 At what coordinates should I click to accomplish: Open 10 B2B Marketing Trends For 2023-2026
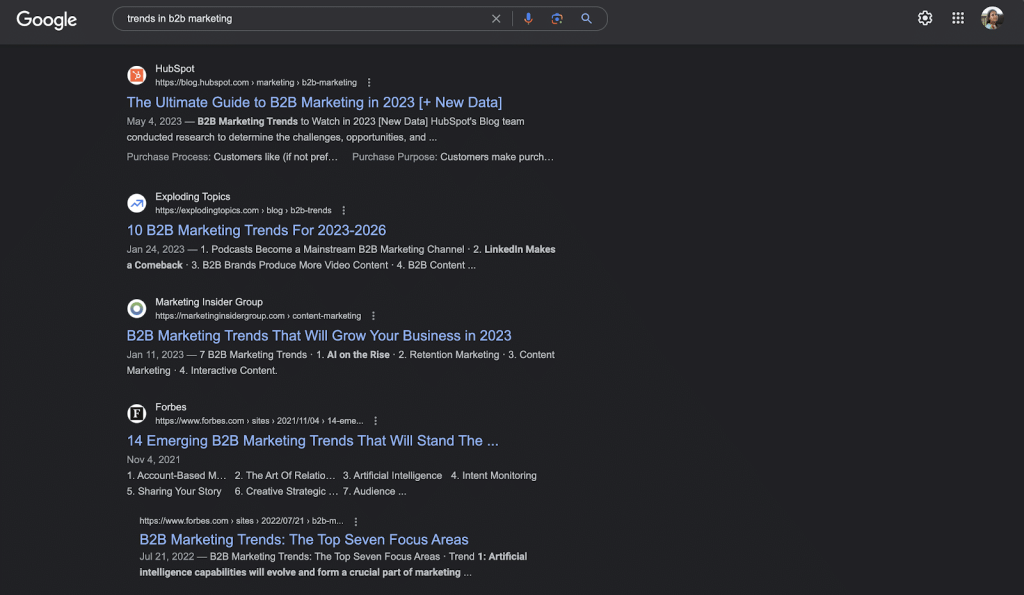256,231
